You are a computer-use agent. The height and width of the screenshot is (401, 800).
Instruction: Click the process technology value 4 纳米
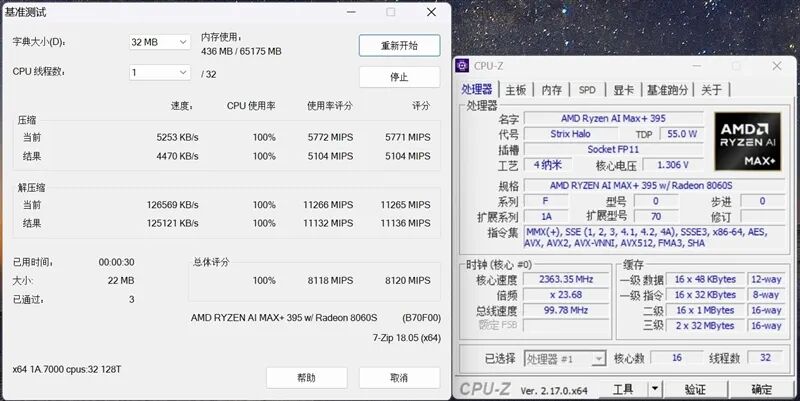(x=548, y=164)
